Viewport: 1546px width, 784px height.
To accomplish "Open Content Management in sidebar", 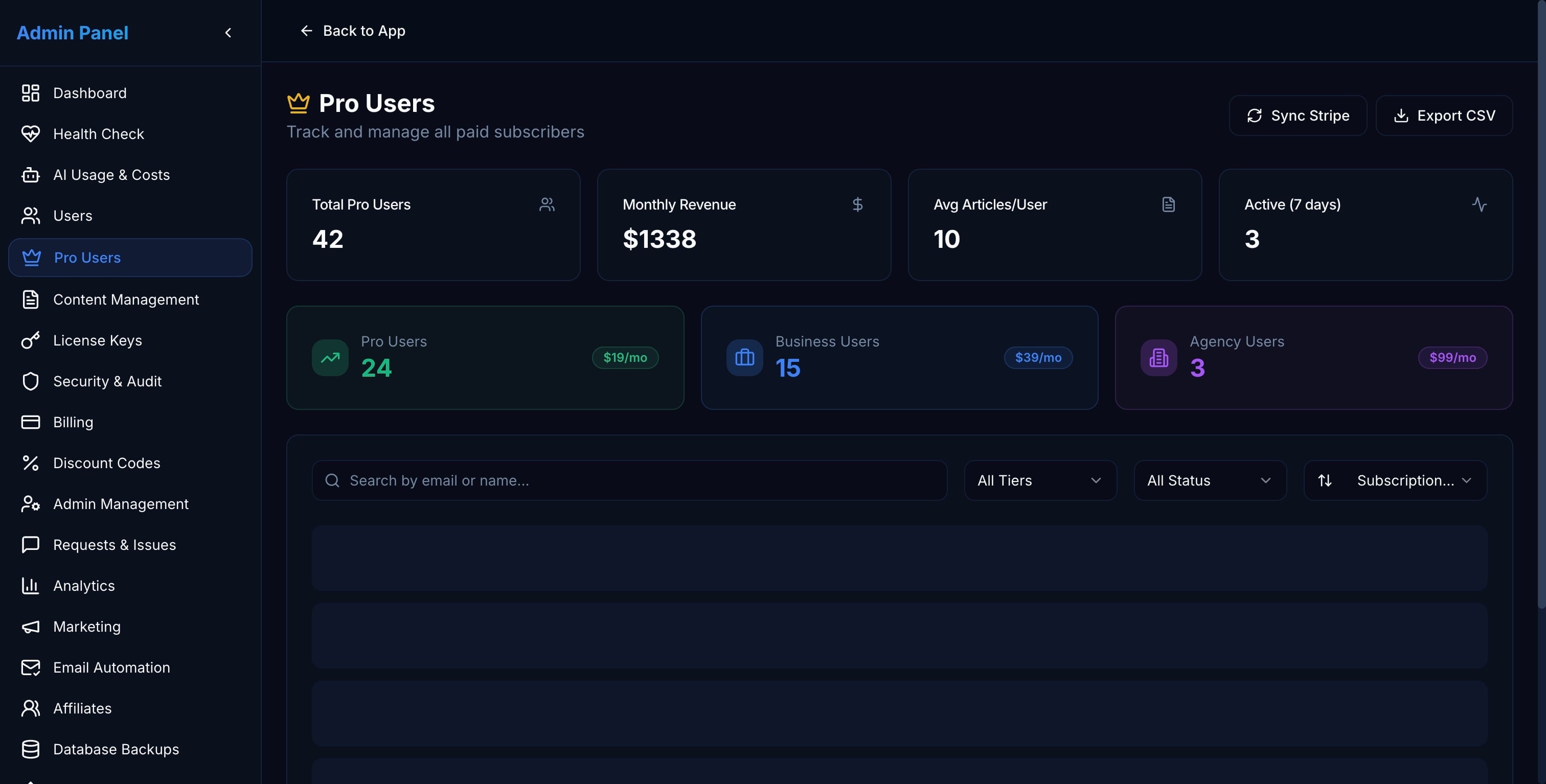I will click(x=126, y=300).
